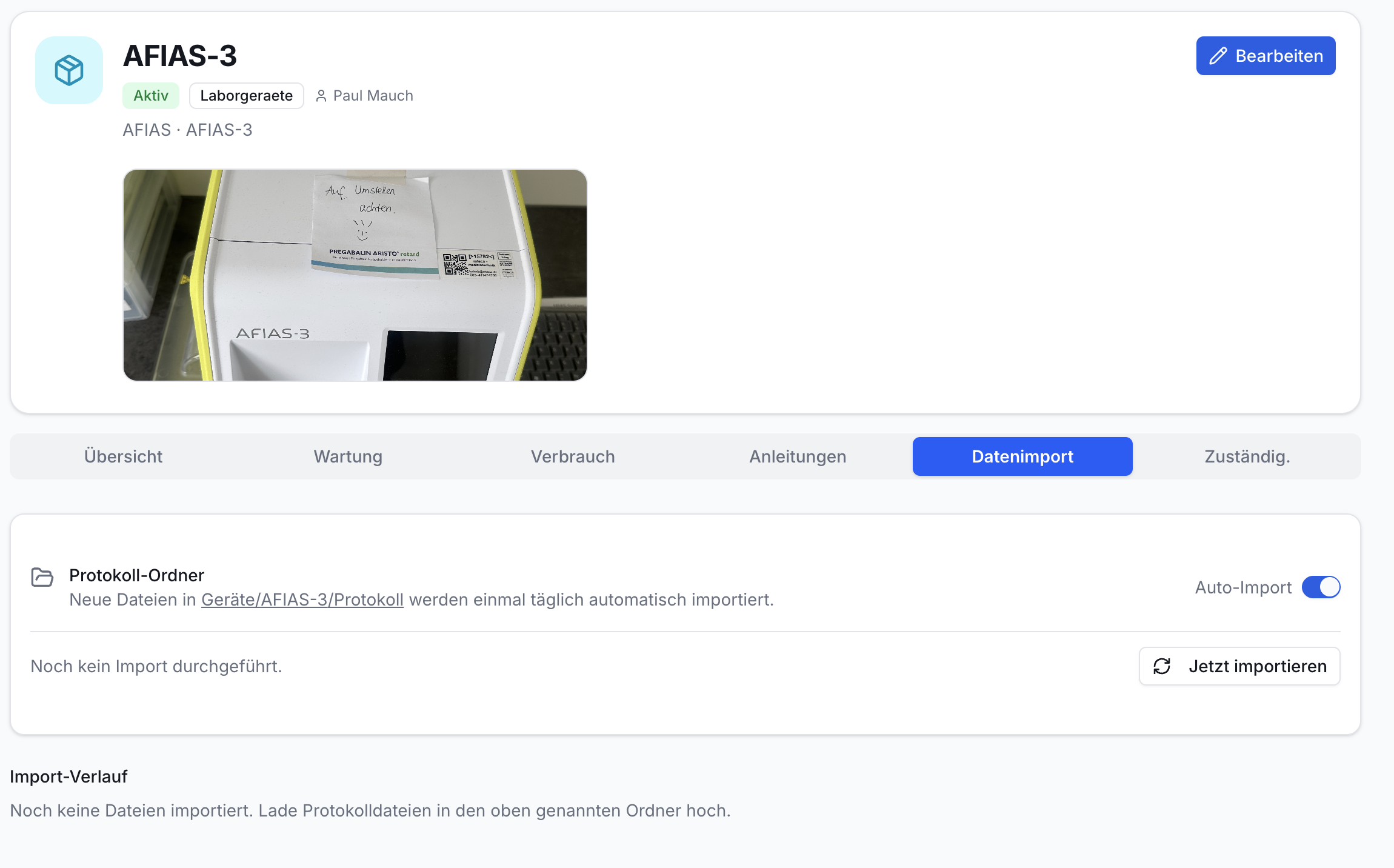Open the Geräte/AFIAS-3/Protokoll folder link
The width and height of the screenshot is (1394, 868).
click(x=302, y=599)
